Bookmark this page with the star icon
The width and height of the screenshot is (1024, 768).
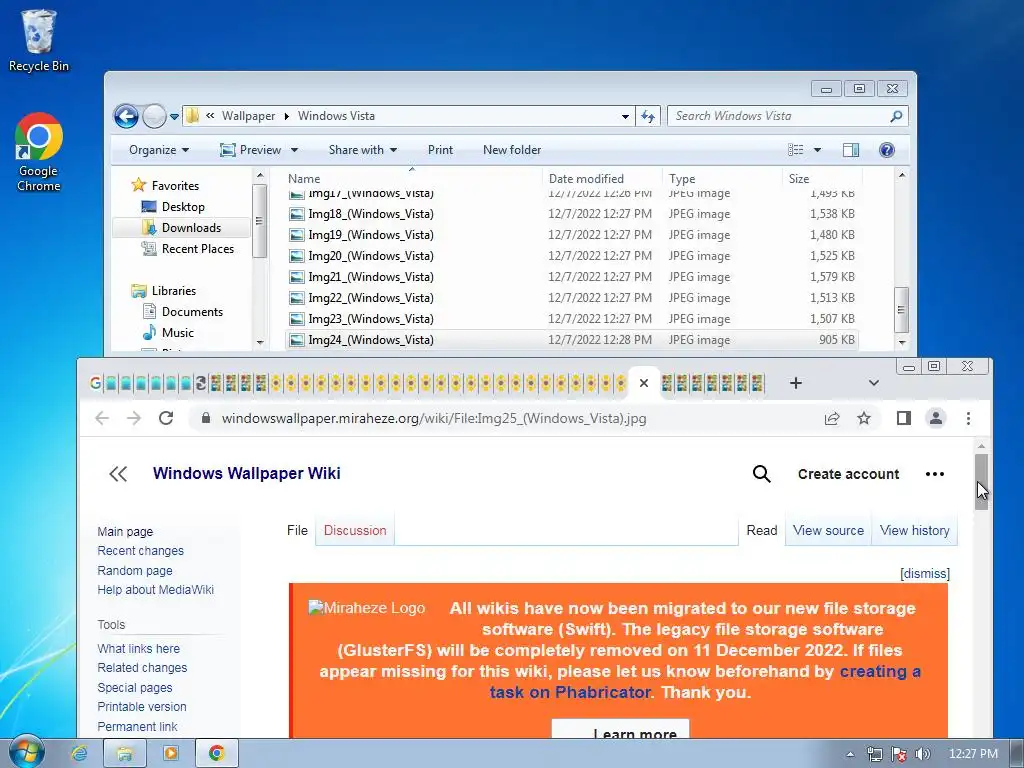click(x=863, y=419)
